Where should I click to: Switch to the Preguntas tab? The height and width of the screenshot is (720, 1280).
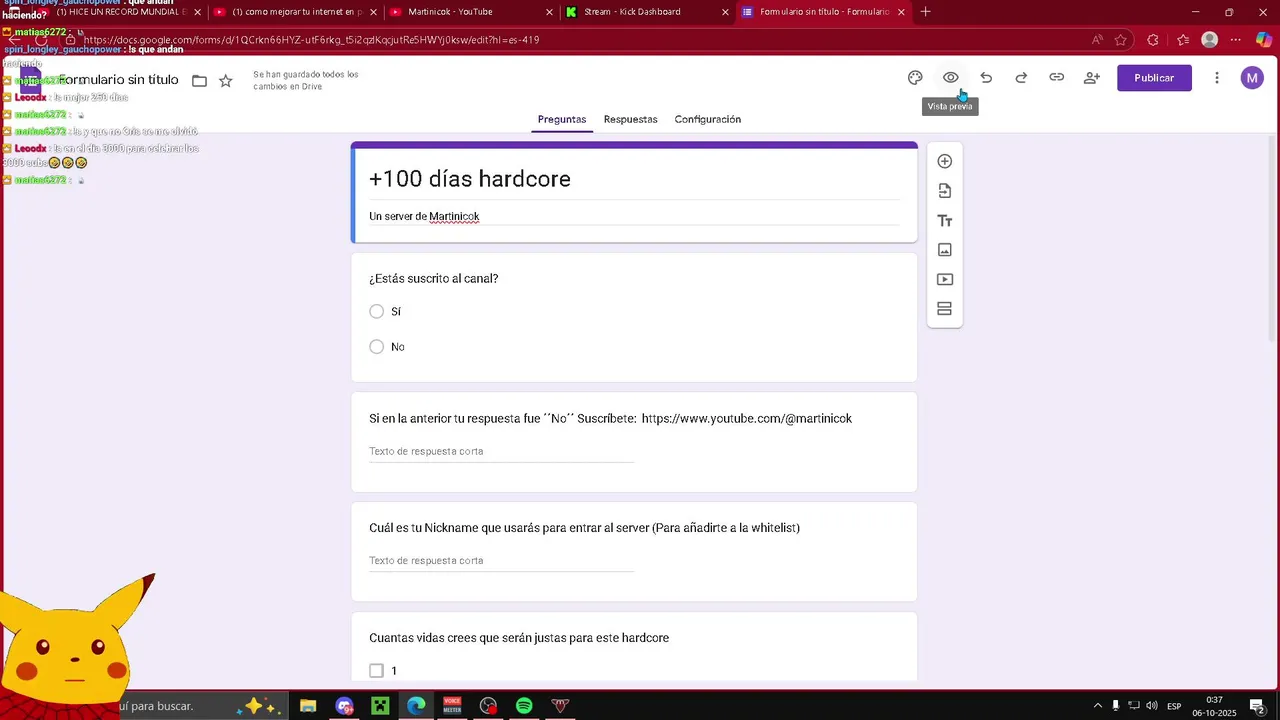coord(562,119)
